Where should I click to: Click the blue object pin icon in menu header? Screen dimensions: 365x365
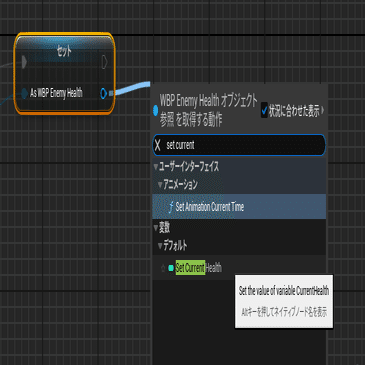tap(155, 110)
